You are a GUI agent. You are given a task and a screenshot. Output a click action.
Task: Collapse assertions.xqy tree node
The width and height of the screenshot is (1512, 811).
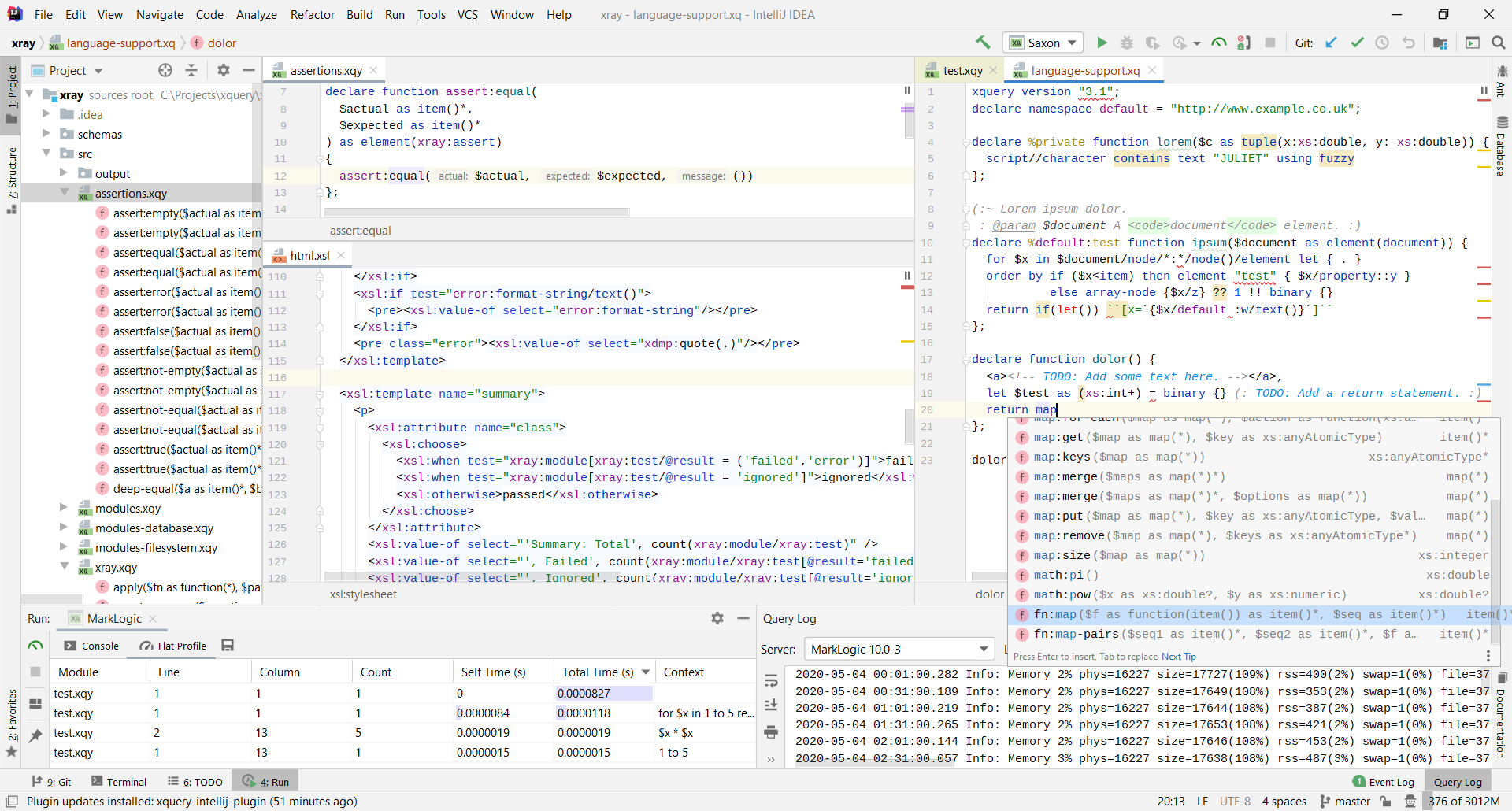[x=64, y=193]
